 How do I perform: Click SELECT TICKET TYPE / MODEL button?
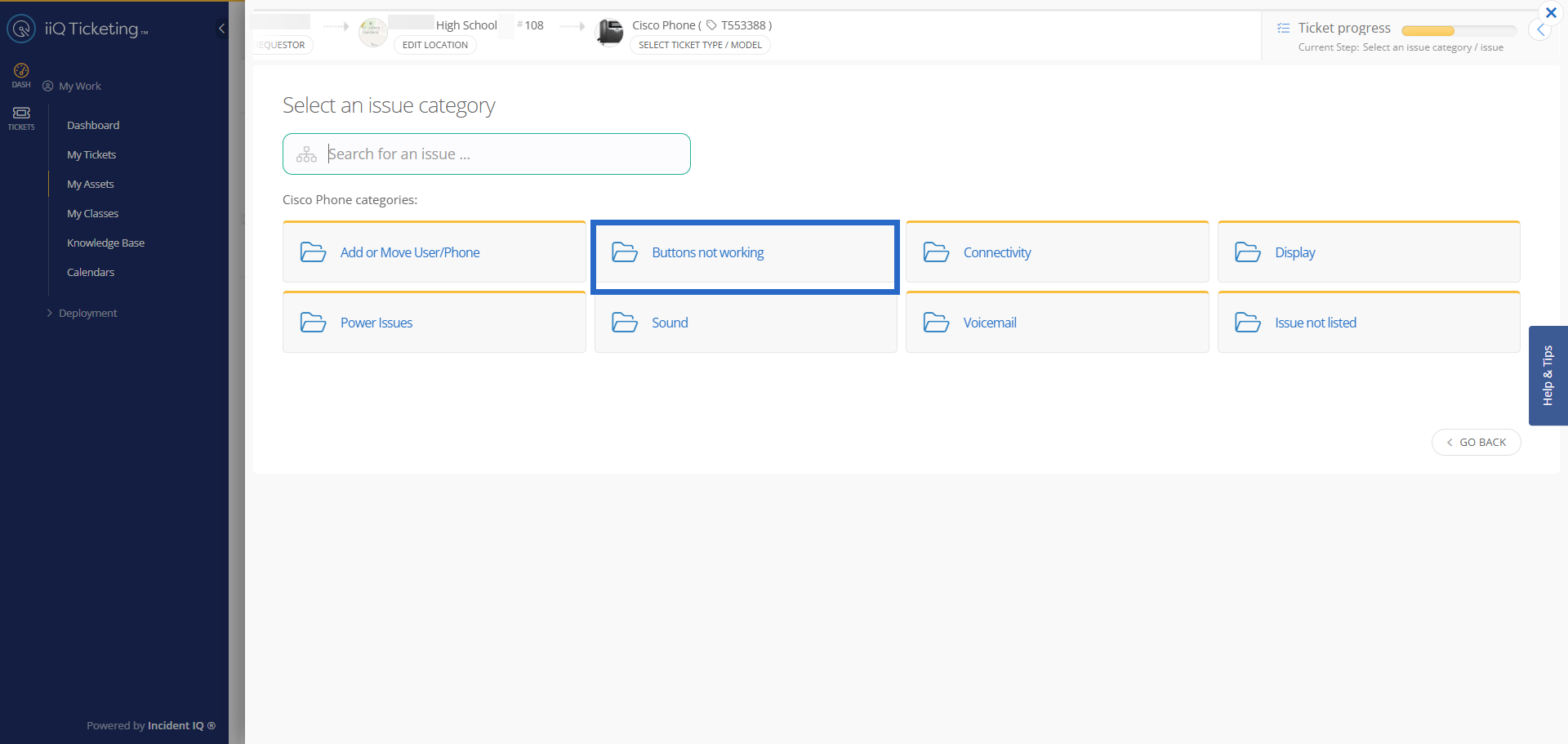click(x=700, y=45)
